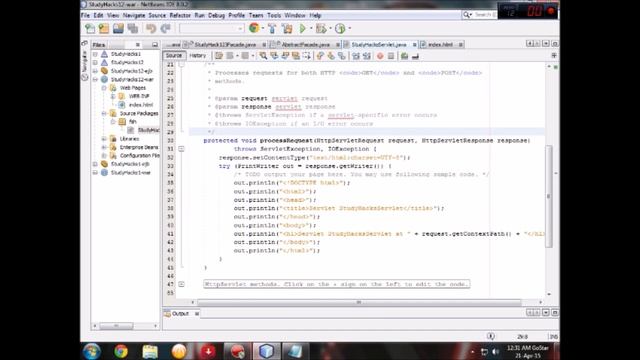640x360 pixels.
Task: Click the Windows Start button
Action: pyautogui.click(x=91, y=351)
